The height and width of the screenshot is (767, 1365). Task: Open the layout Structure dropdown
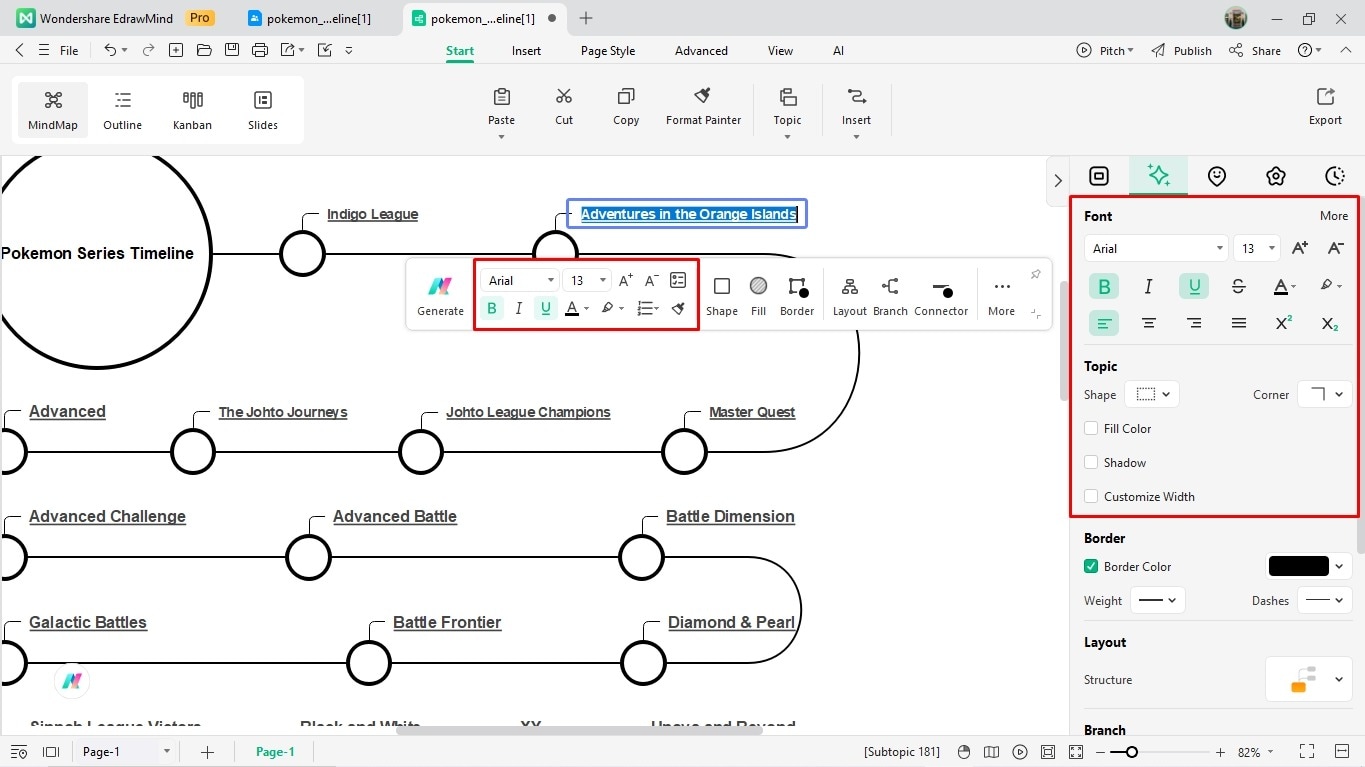(1309, 679)
